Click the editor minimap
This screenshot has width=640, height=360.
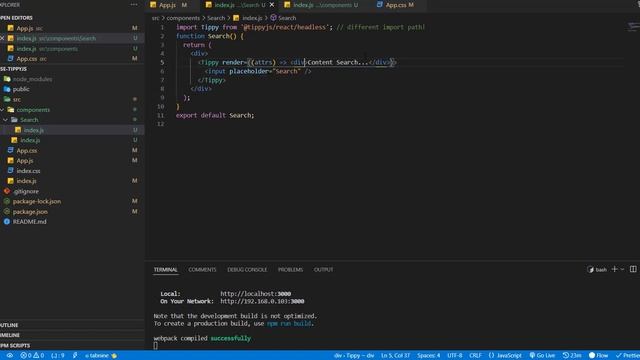(x=633, y=27)
